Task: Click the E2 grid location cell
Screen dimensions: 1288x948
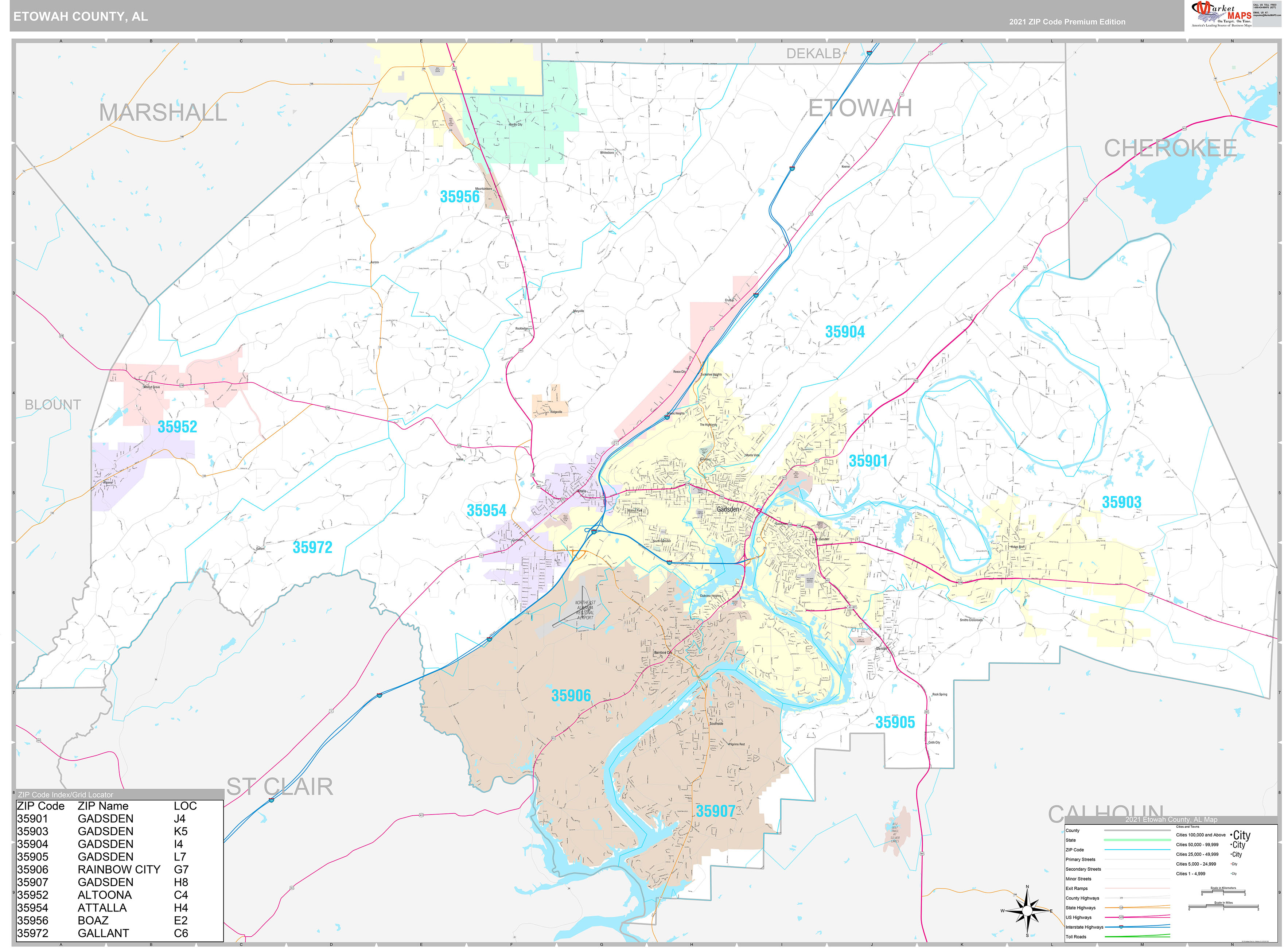Action: coord(181,920)
